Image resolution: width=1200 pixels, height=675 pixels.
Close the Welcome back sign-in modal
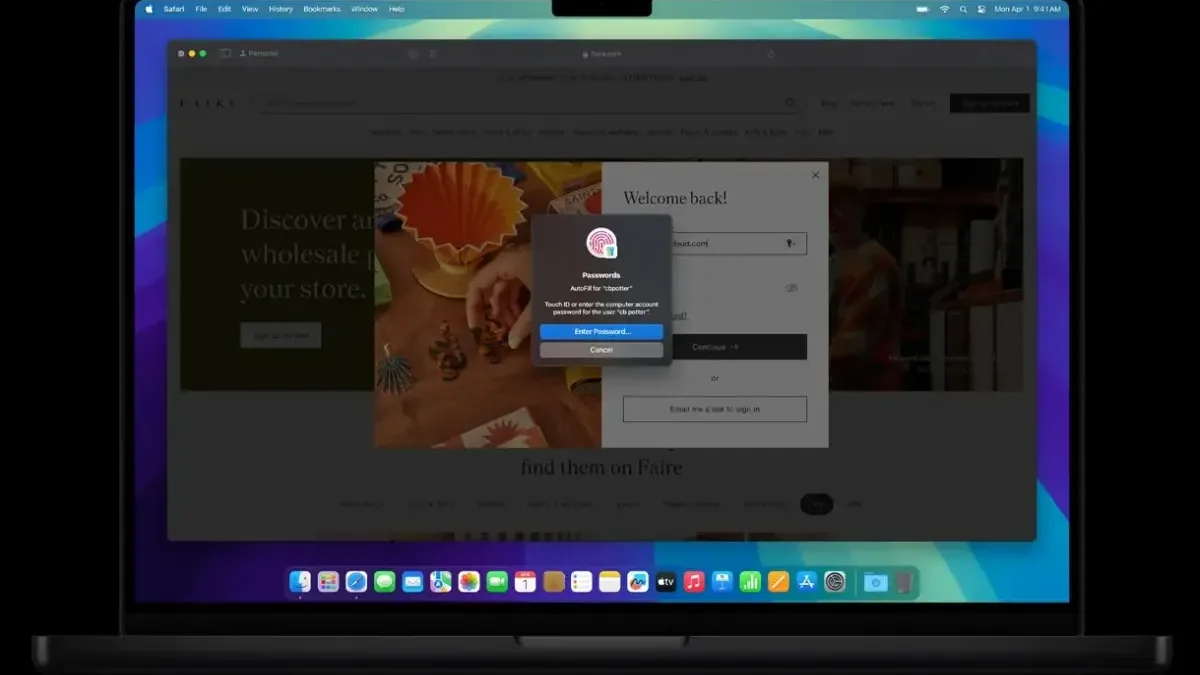coord(815,175)
